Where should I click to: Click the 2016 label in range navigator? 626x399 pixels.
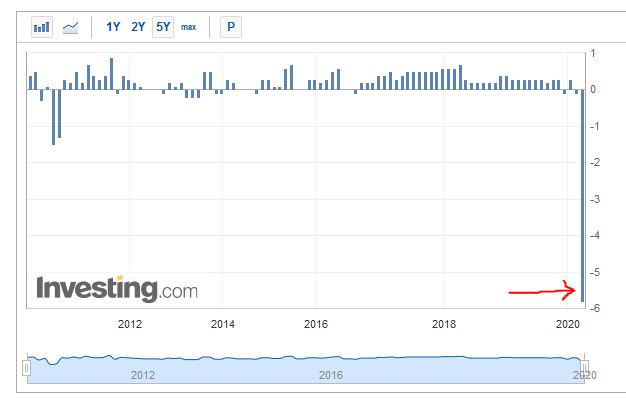coord(331,375)
